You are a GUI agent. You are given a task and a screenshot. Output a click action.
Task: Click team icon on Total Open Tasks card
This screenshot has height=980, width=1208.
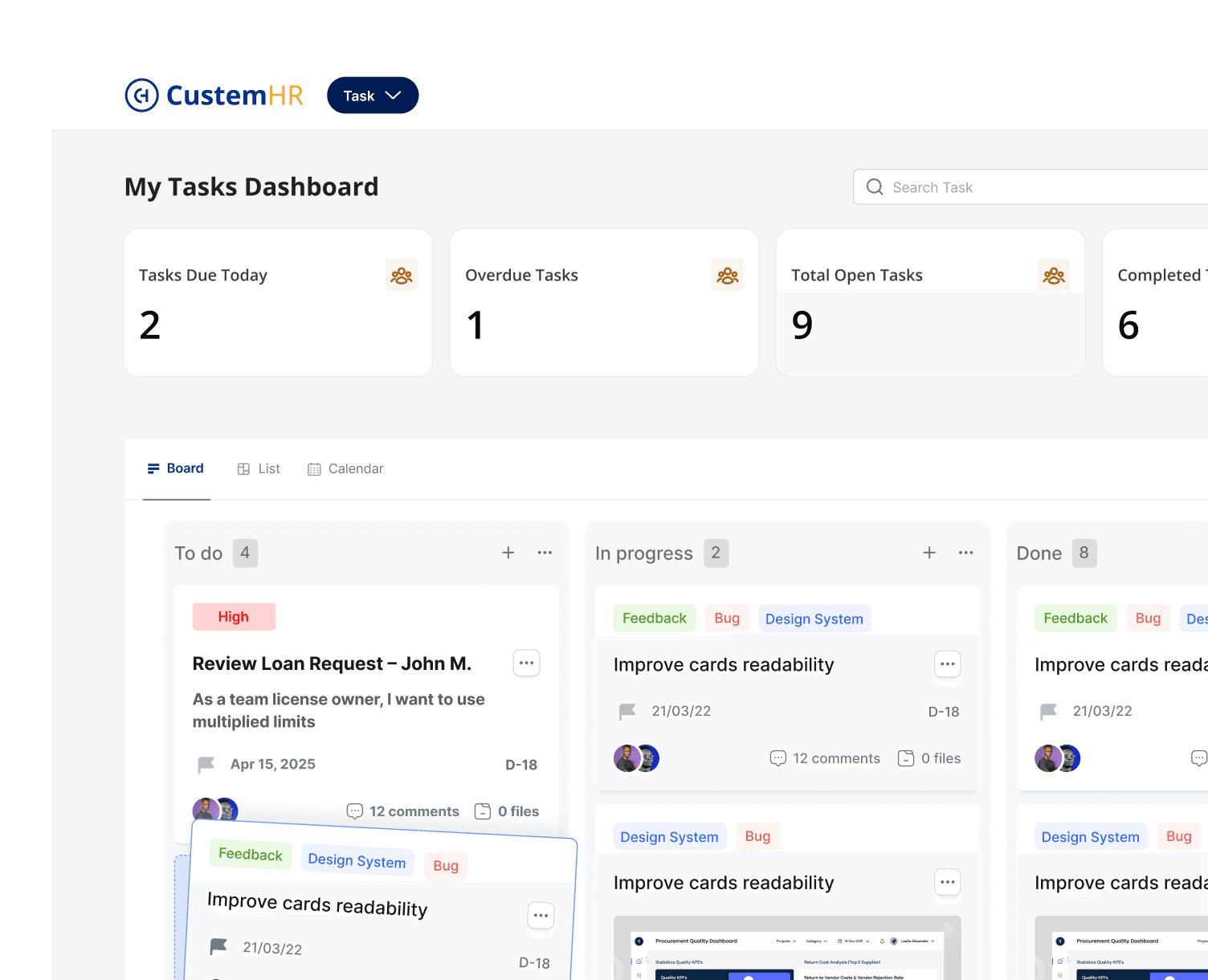1053,276
